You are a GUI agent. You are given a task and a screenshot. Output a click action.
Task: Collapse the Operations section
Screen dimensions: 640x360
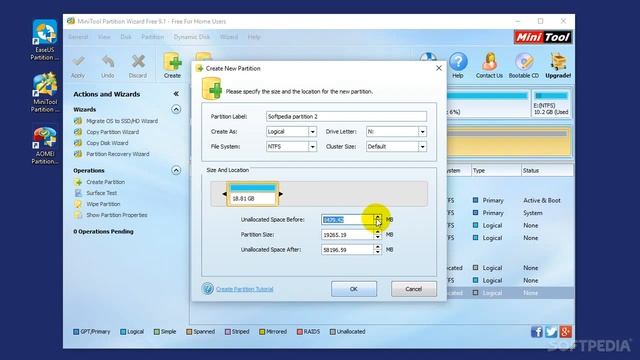coord(176,170)
